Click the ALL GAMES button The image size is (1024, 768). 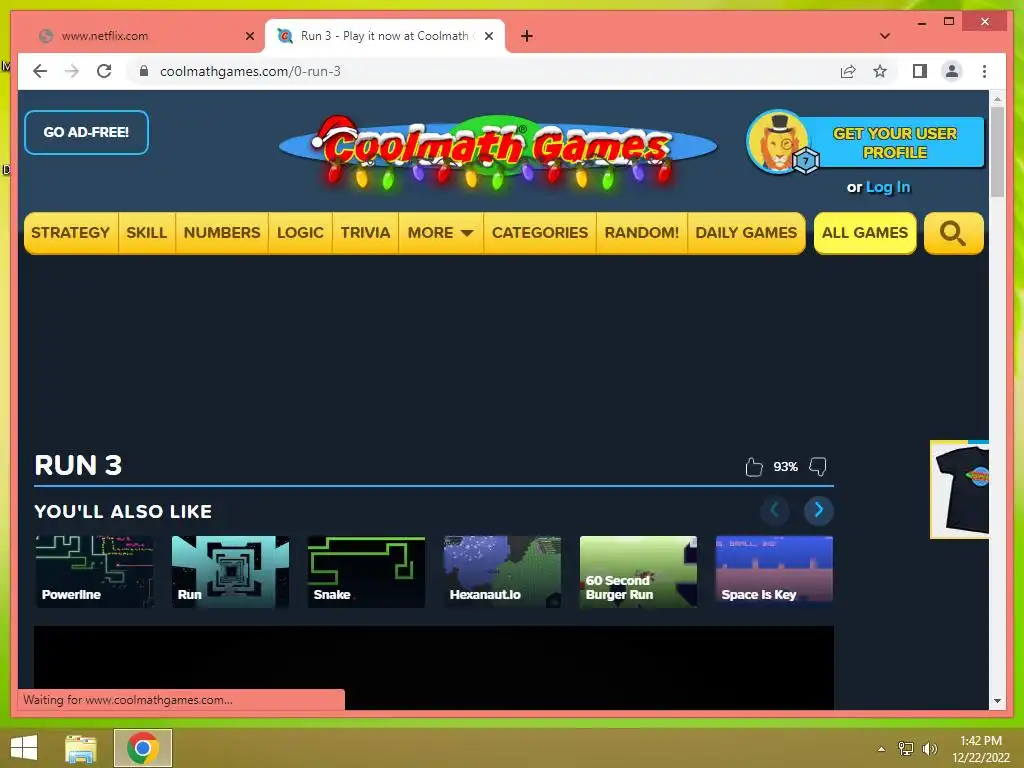point(865,233)
